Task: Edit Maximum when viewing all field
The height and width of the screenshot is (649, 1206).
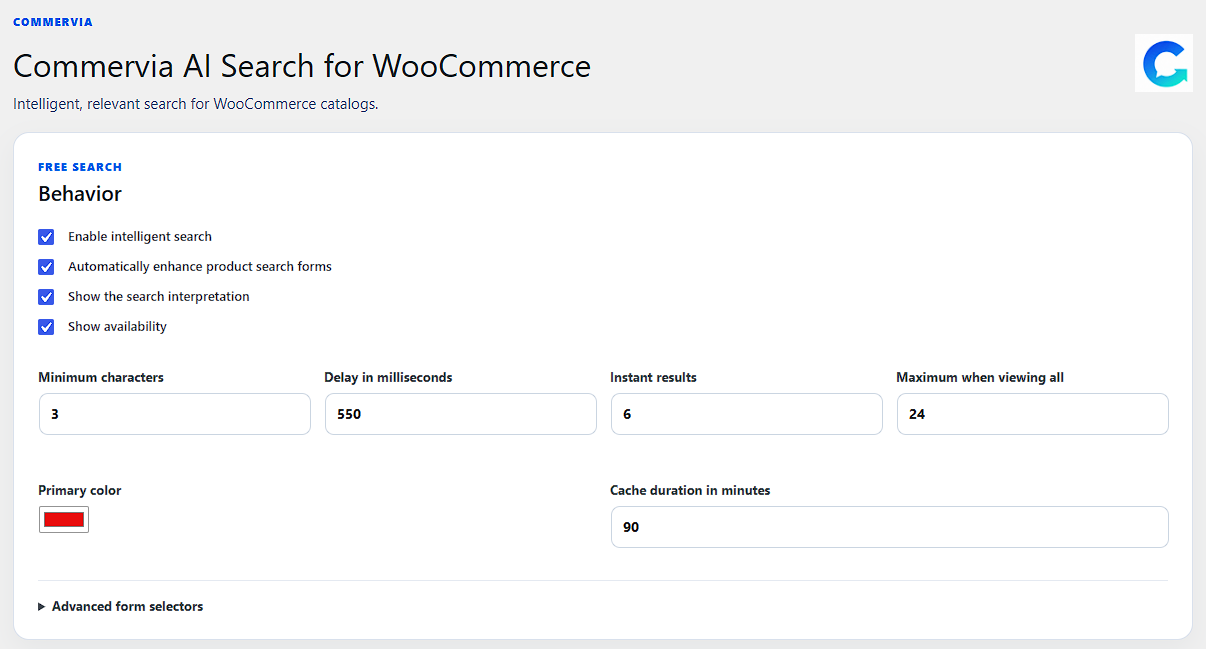Action: [x=1033, y=414]
